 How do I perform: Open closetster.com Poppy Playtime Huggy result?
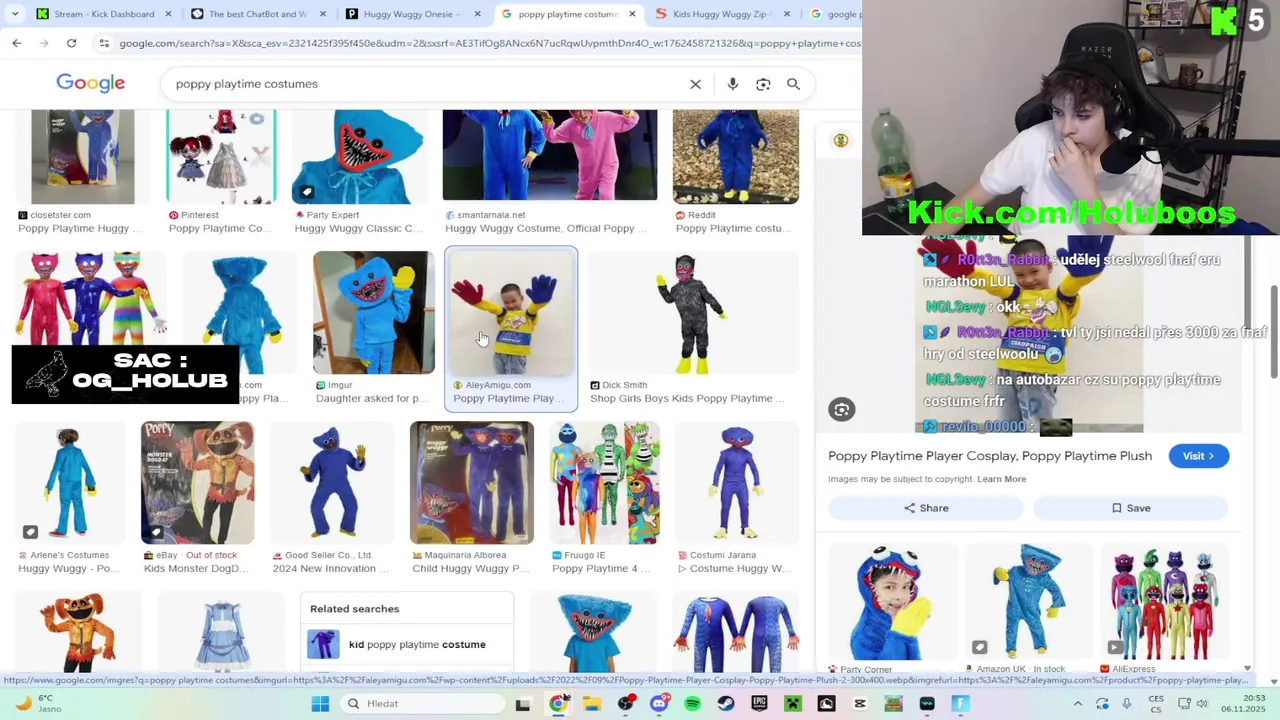pos(82,173)
